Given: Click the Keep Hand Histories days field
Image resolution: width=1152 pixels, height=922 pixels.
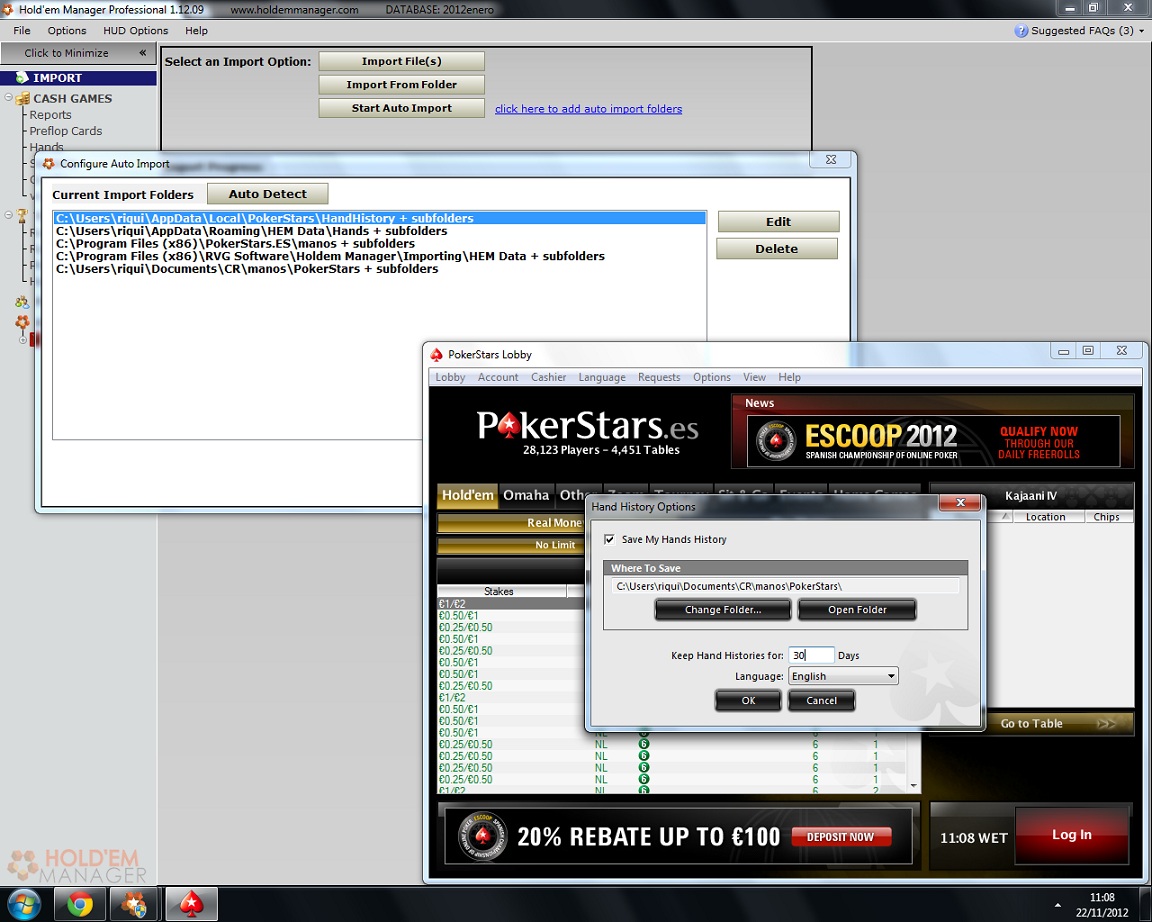Looking at the screenshot, I should point(811,655).
